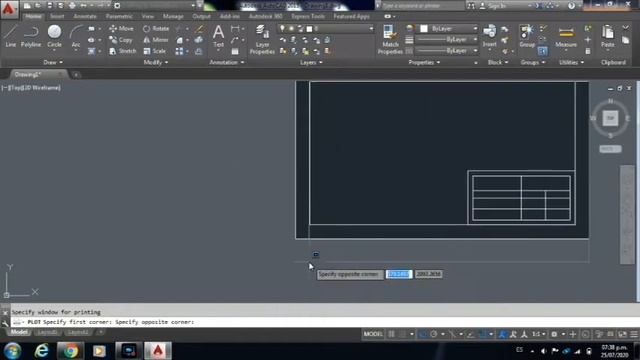Viewport: 640px width, 360px height.
Task: Activate the Mirror command
Action: 156,40
